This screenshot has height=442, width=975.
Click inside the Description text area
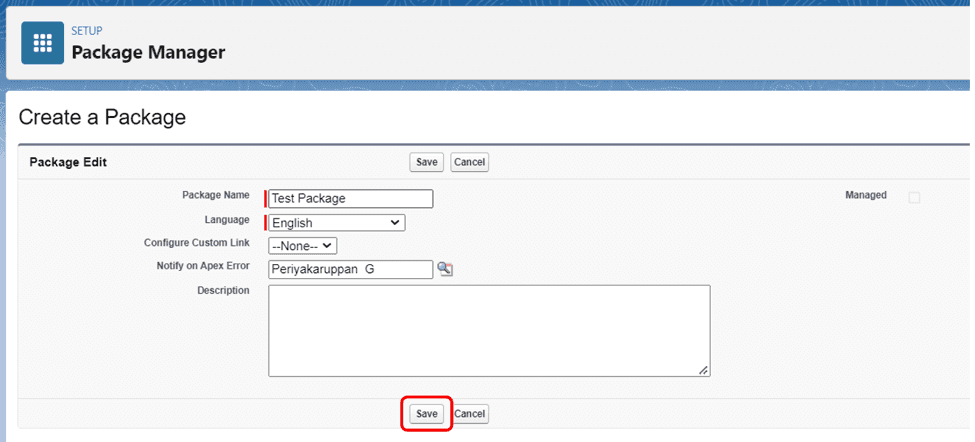(489, 331)
